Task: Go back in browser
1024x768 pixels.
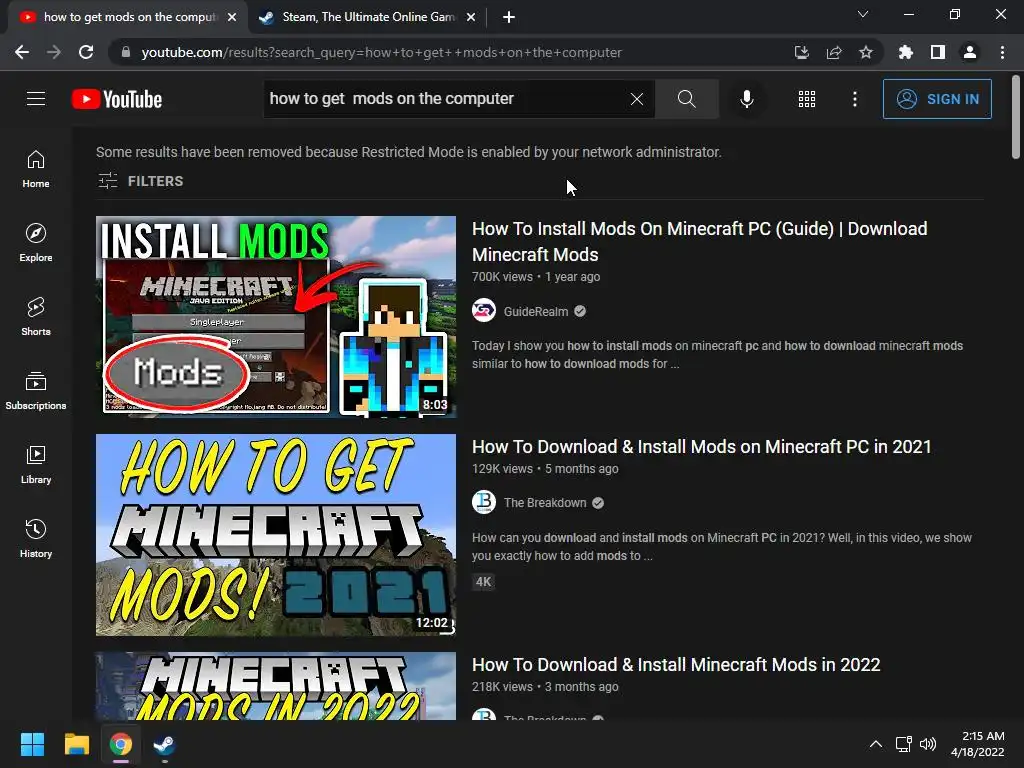Action: [x=22, y=52]
